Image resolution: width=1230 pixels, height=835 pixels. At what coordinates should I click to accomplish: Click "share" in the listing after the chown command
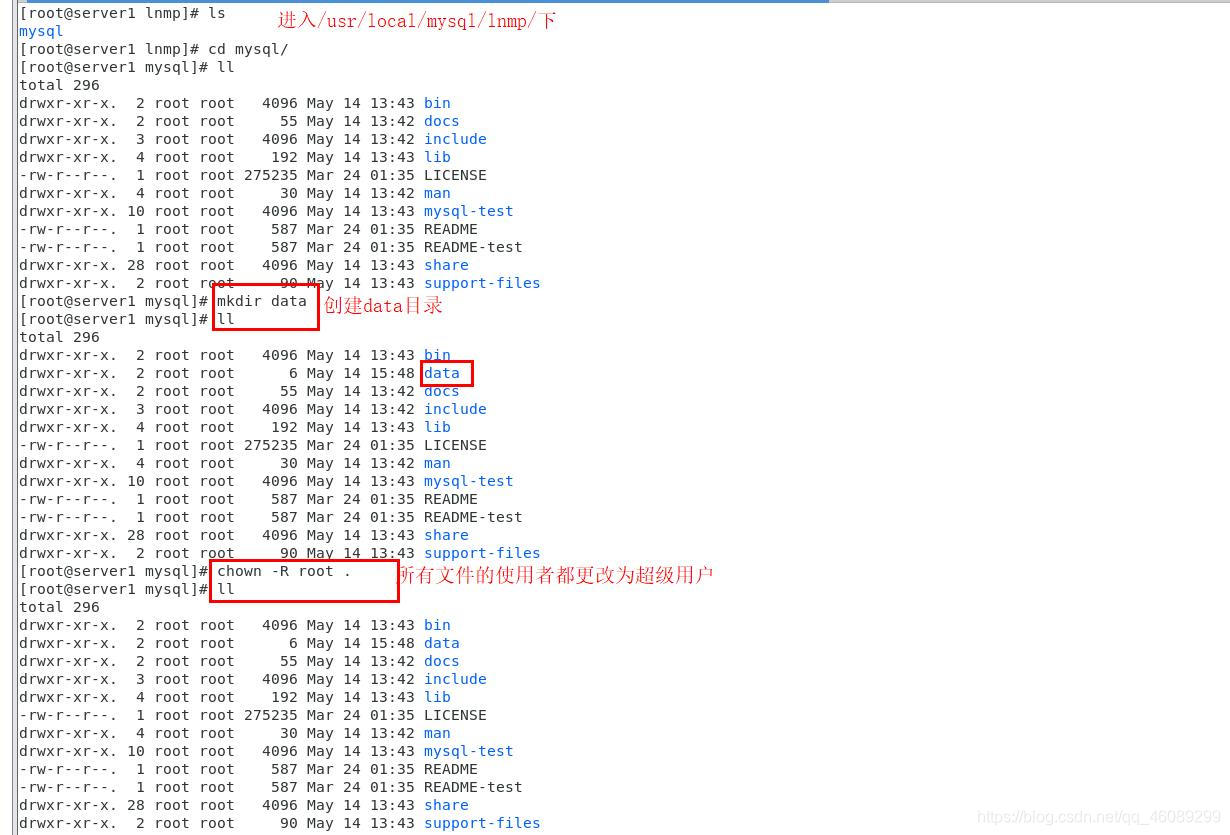point(446,805)
